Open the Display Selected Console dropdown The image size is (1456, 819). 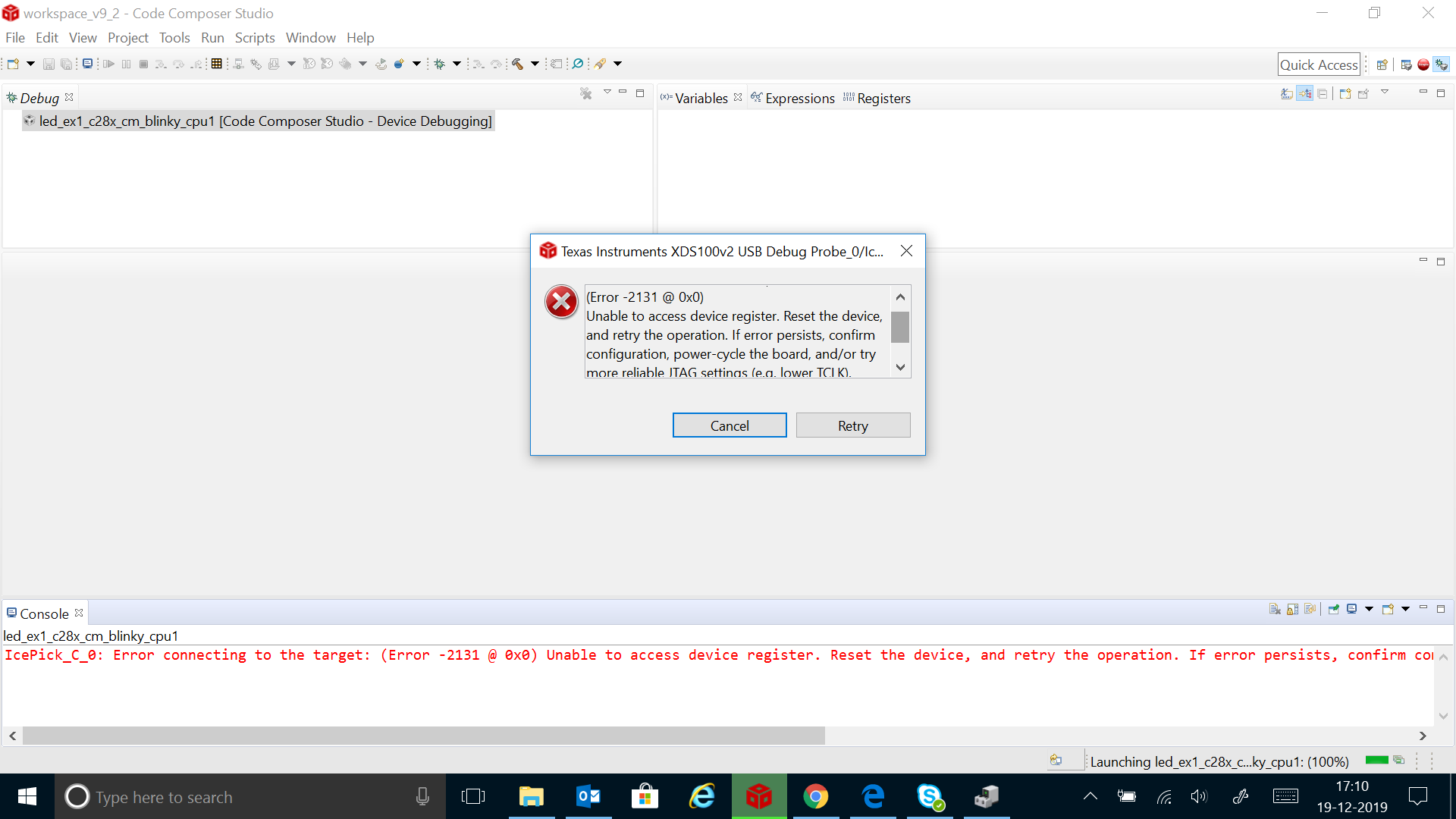[x=1369, y=609]
